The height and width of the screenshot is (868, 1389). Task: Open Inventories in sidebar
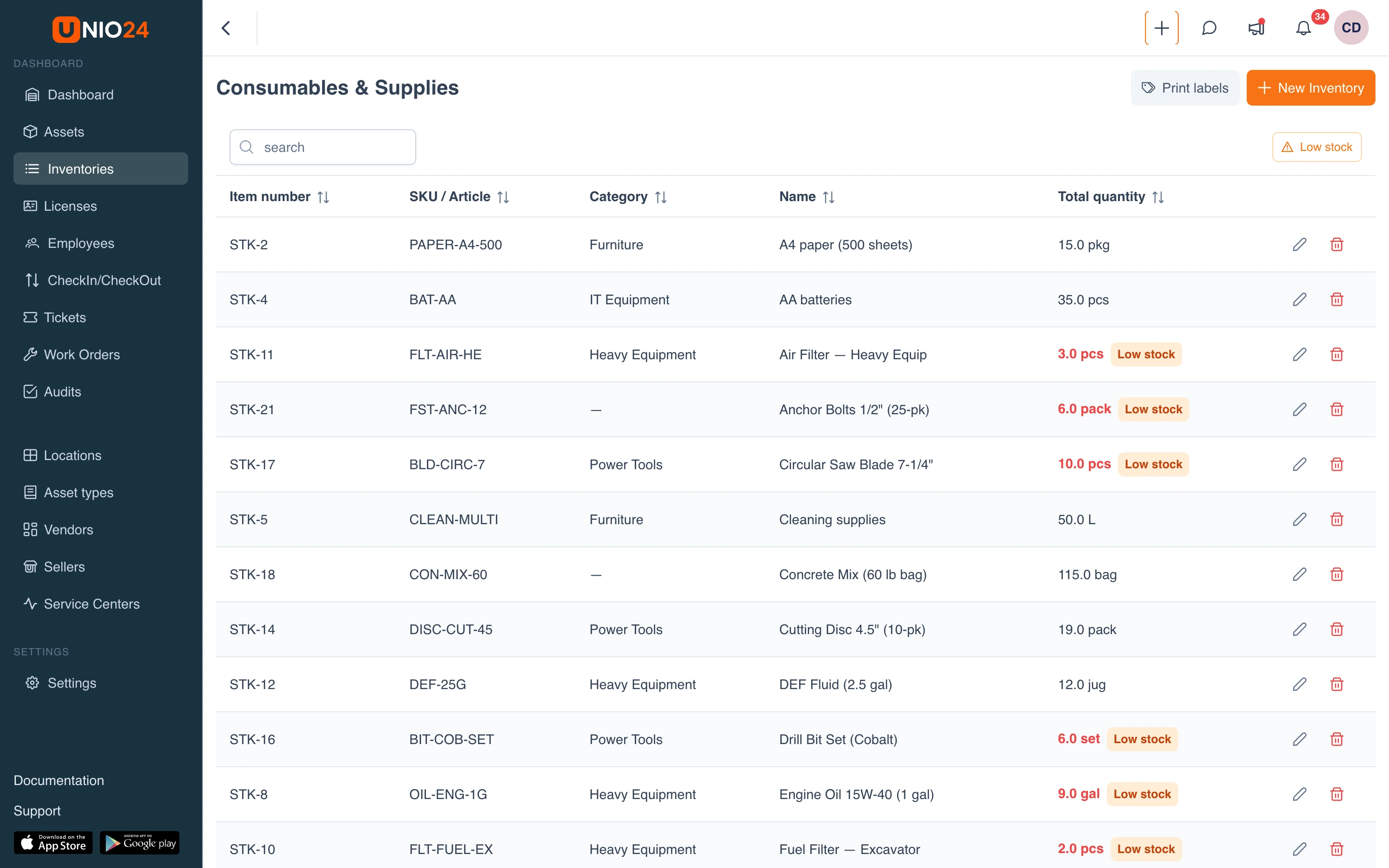point(100,169)
